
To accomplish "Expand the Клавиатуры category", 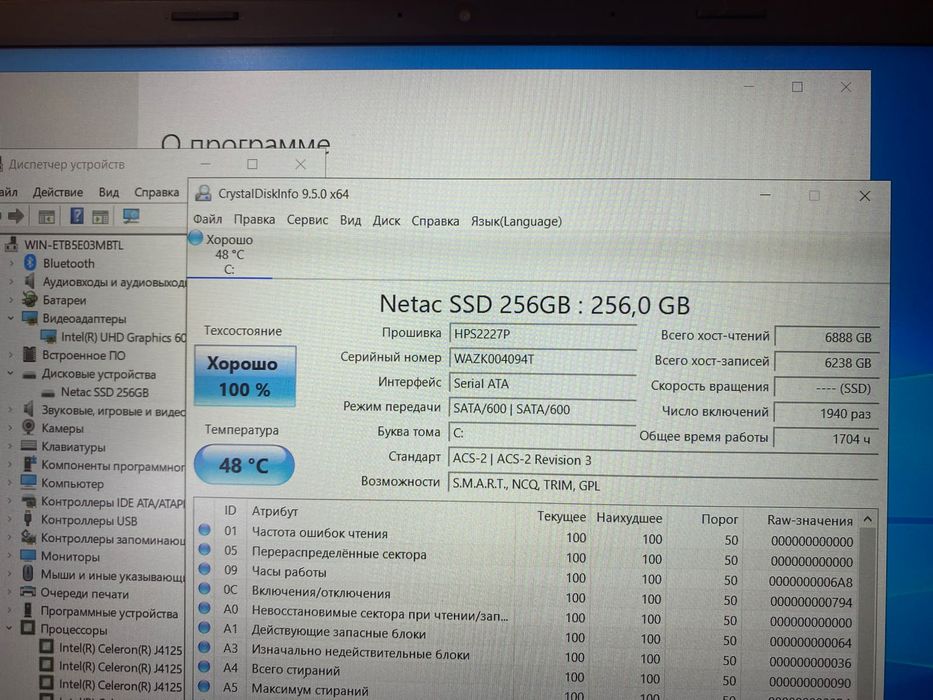I will 11,446.
